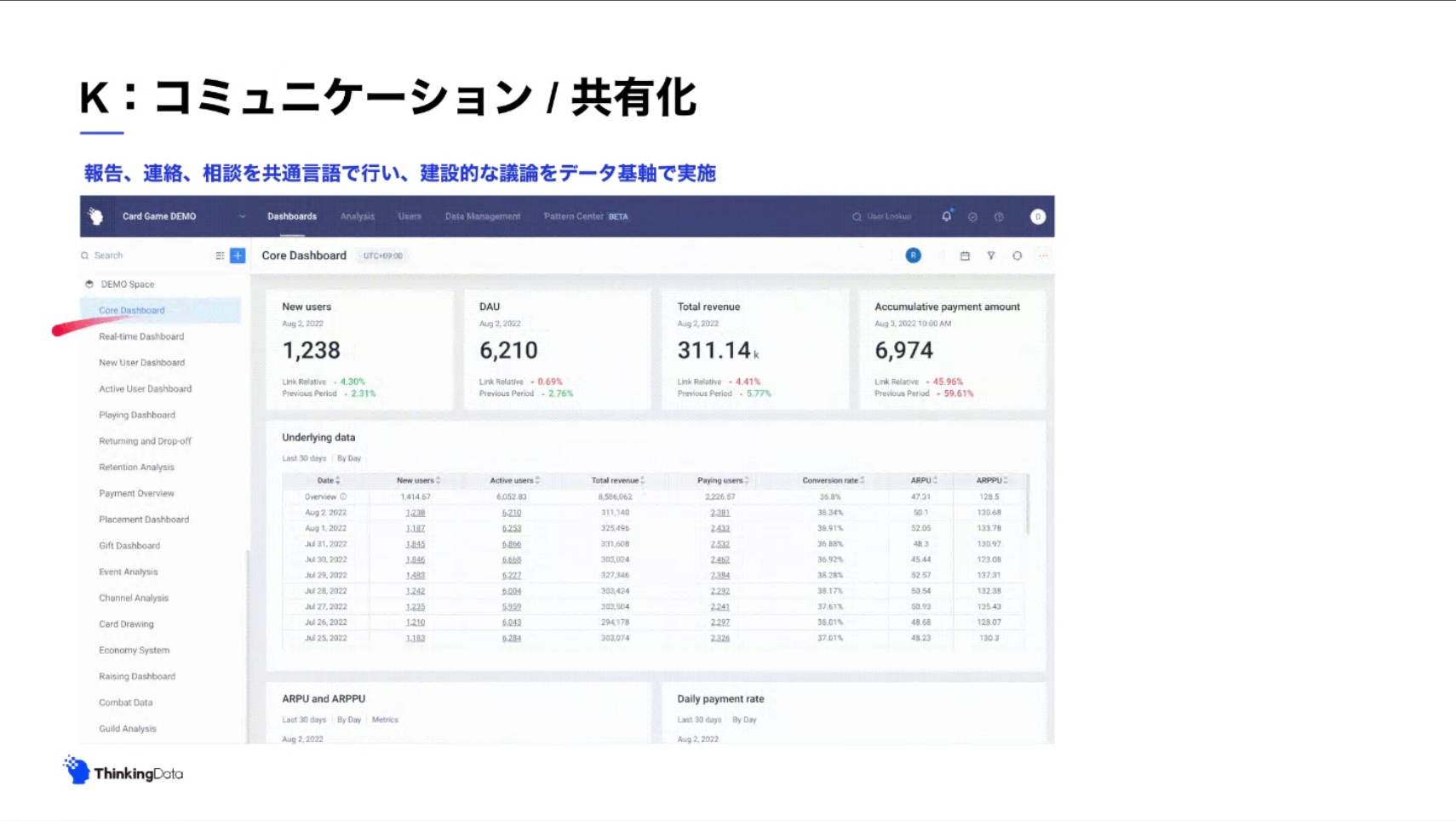1456x821 pixels.
Task: Open the 1,238 new users link for Aug 2
Action: point(416,513)
